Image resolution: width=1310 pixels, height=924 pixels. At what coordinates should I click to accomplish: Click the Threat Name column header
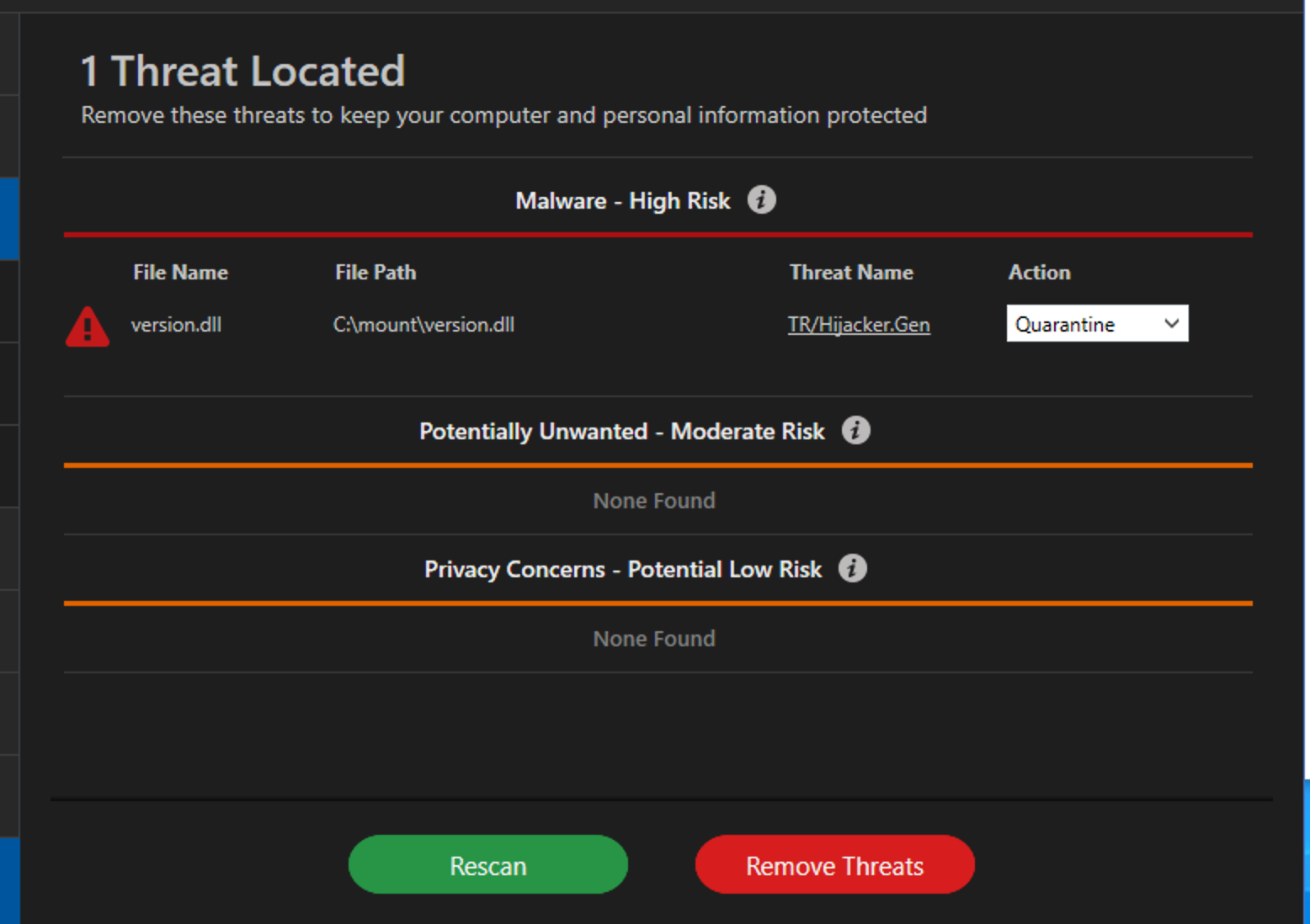[x=851, y=273]
